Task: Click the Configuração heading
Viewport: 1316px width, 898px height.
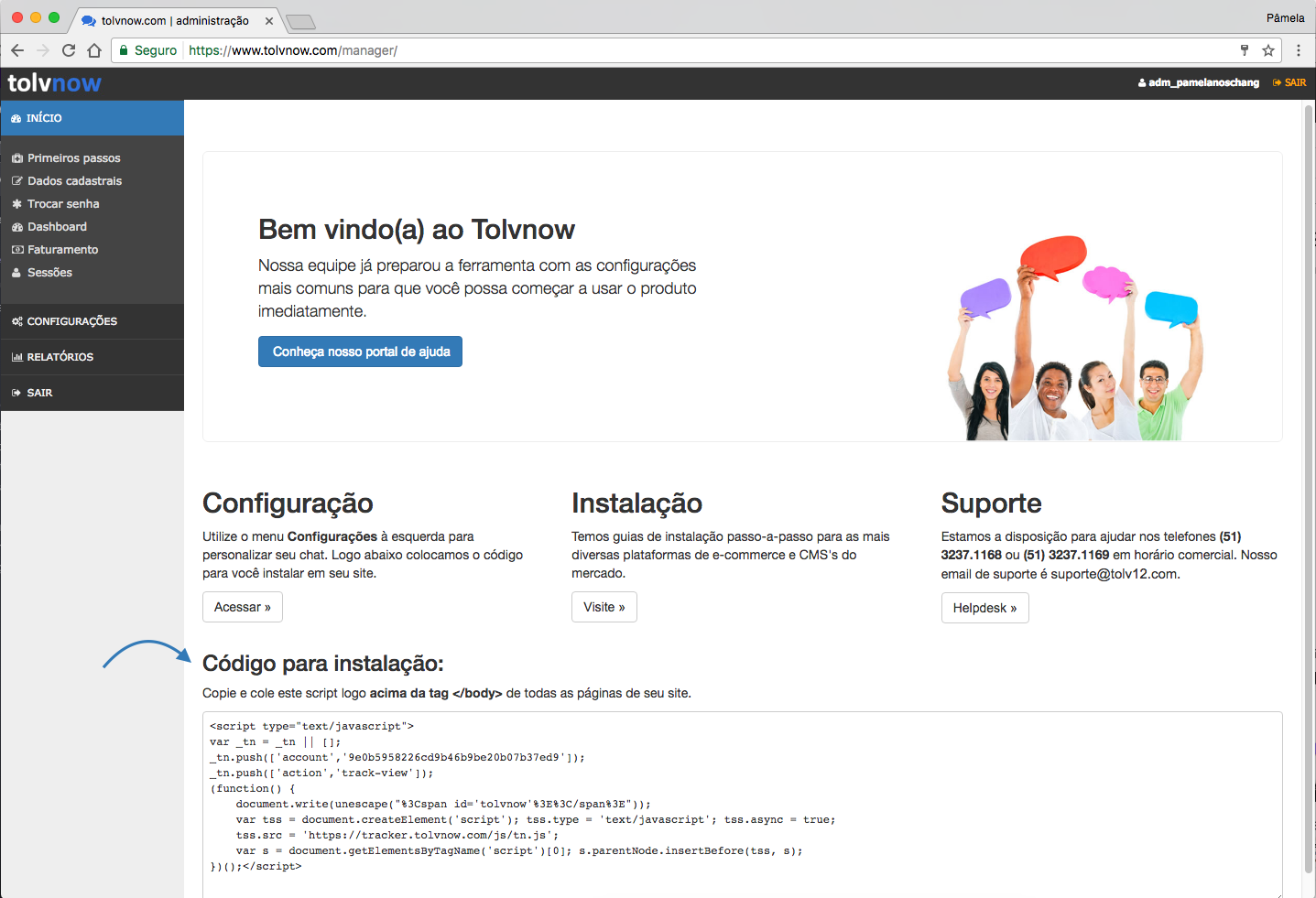Action: (288, 503)
